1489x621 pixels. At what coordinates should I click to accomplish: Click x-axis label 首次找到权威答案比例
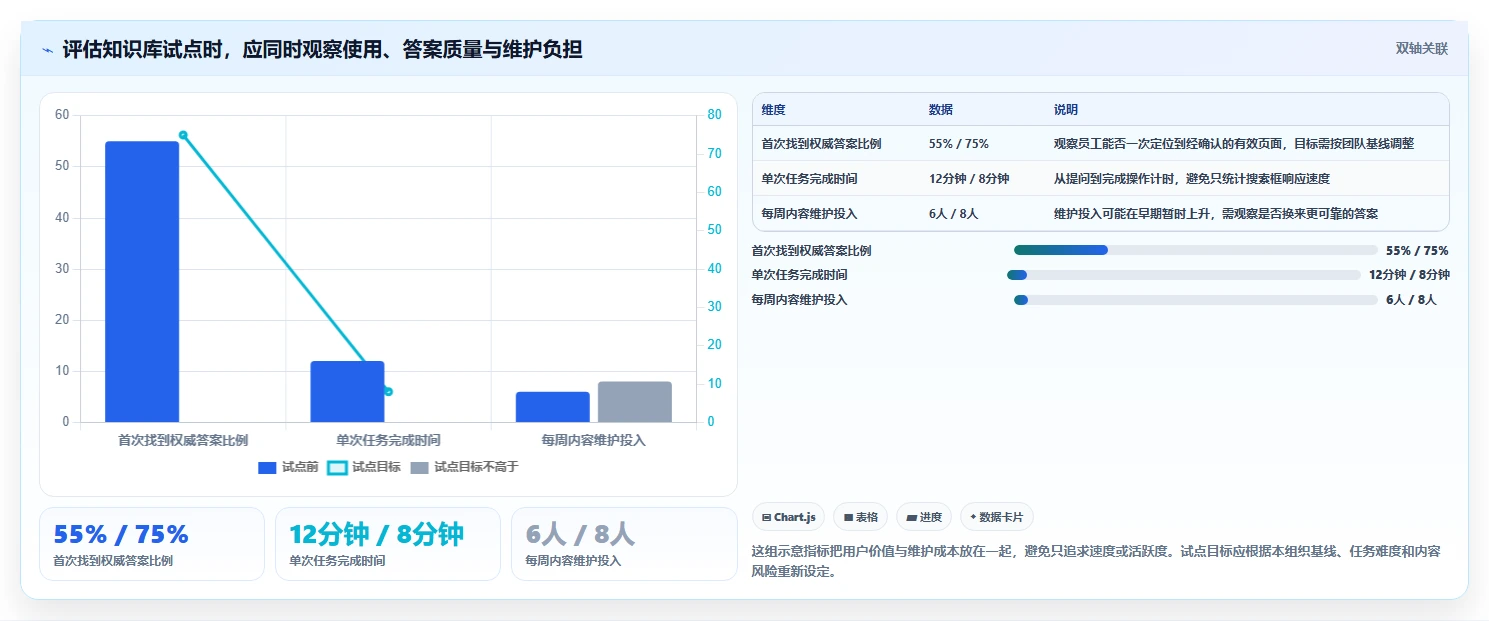[x=183, y=440]
